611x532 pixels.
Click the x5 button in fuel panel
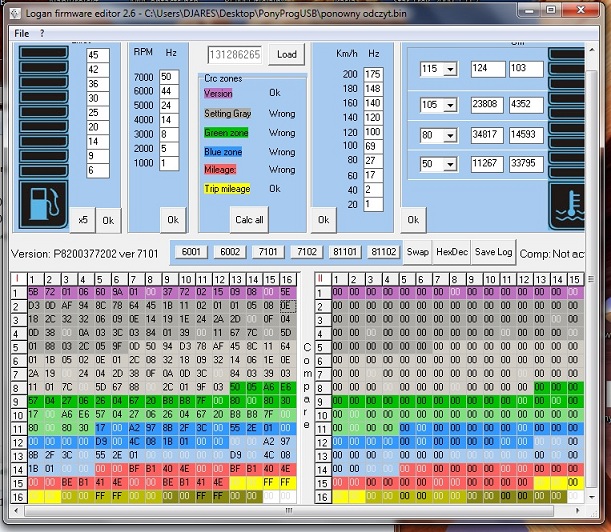click(x=83, y=220)
